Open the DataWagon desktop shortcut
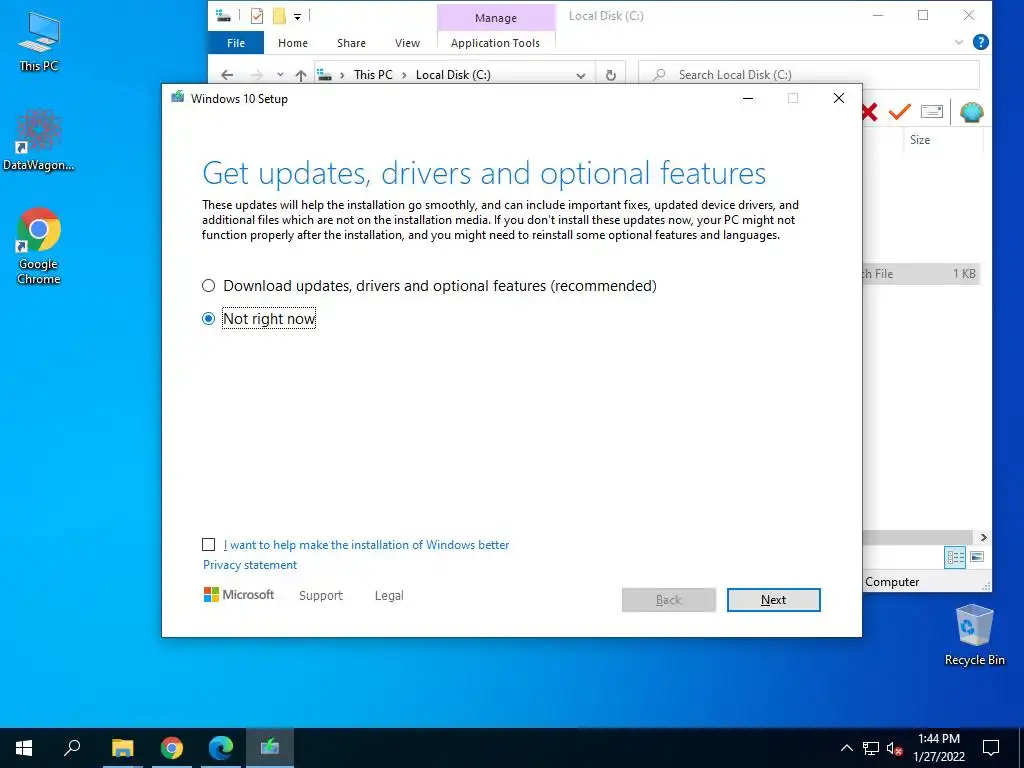Image resolution: width=1024 pixels, height=768 pixels. [x=39, y=140]
